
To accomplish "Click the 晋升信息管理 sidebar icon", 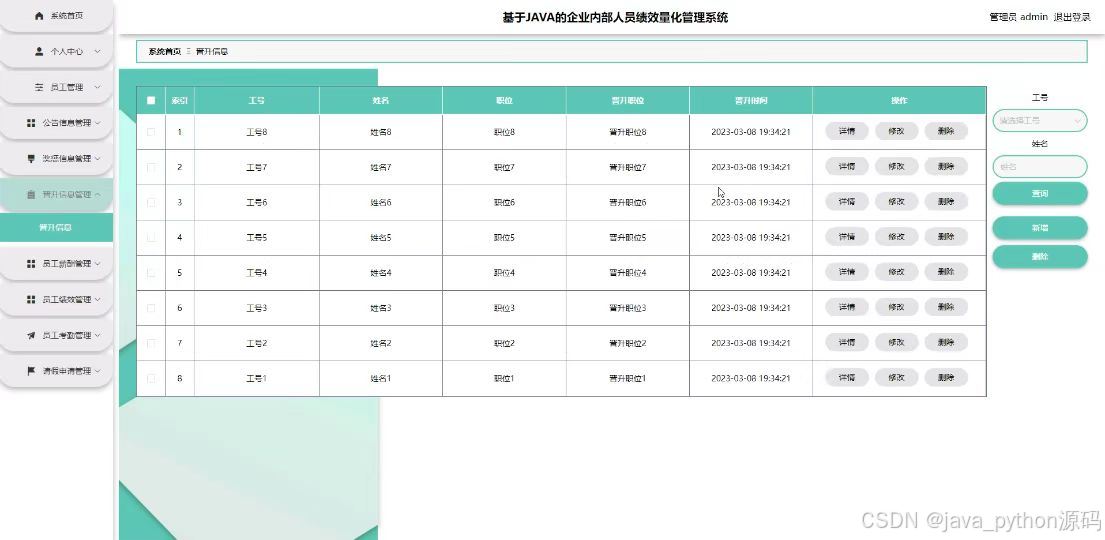I will [x=31, y=195].
